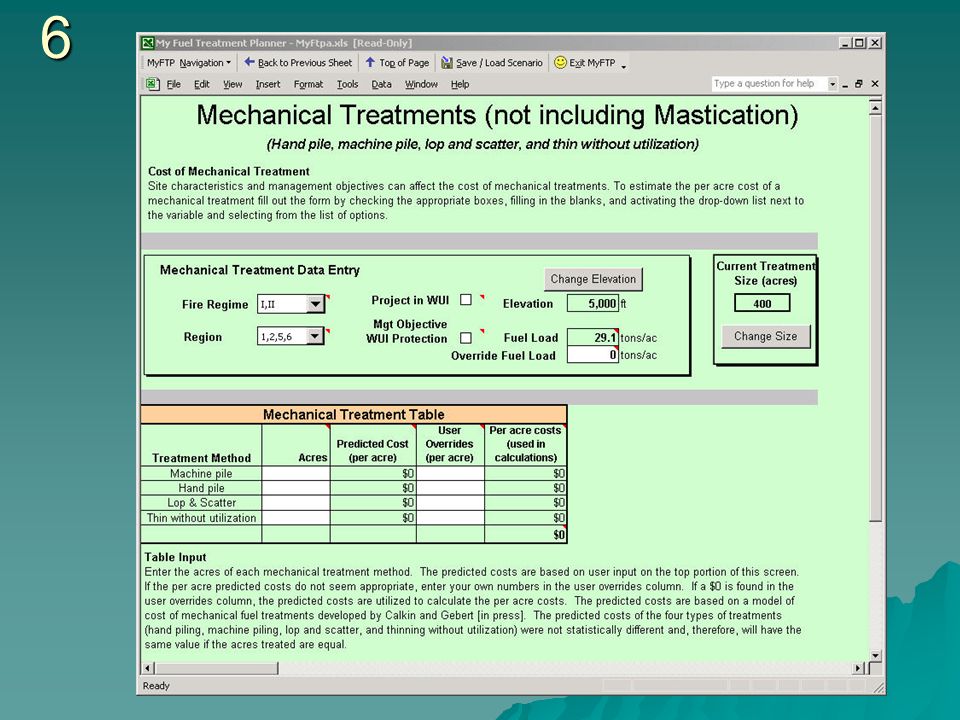Open the Edit menu
The image size is (960, 720).
pos(201,84)
